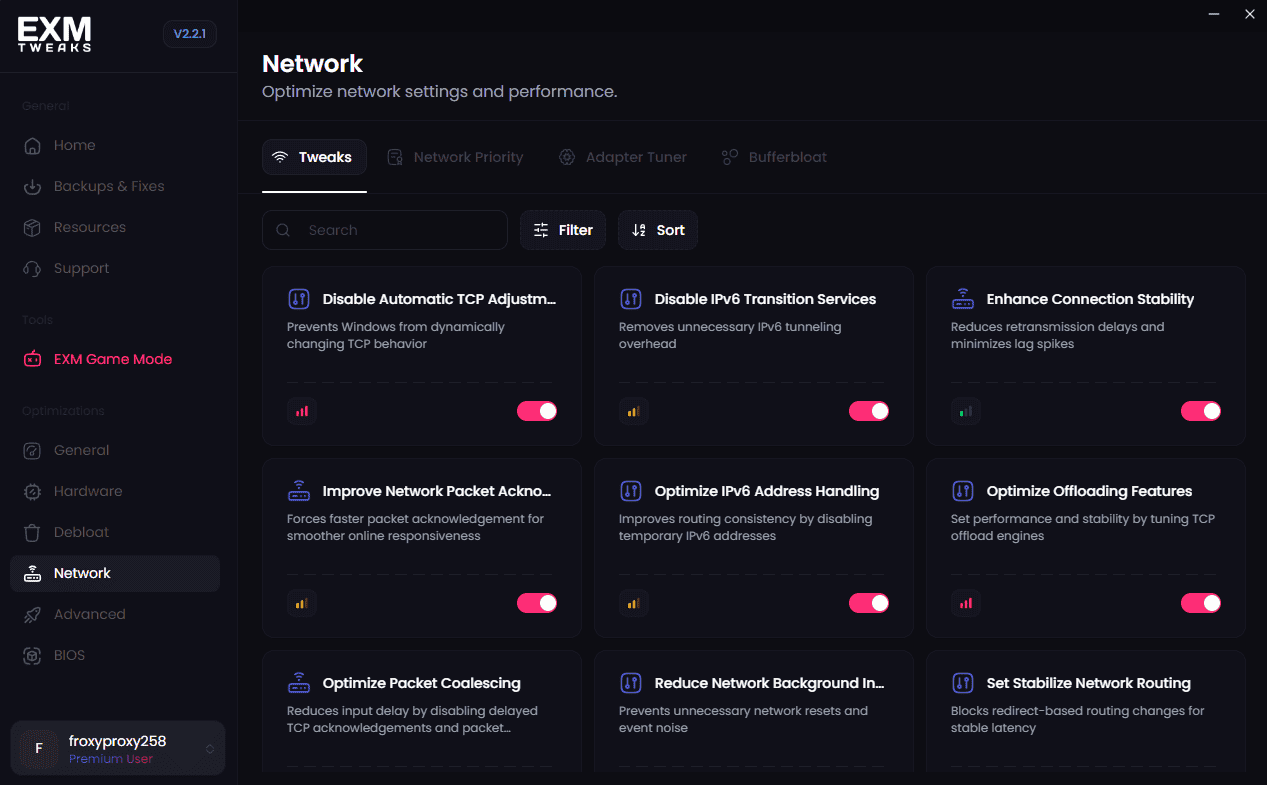The image size is (1267, 785).
Task: Disable the Optimize IPv6 Address Handling toggle
Action: 869,603
